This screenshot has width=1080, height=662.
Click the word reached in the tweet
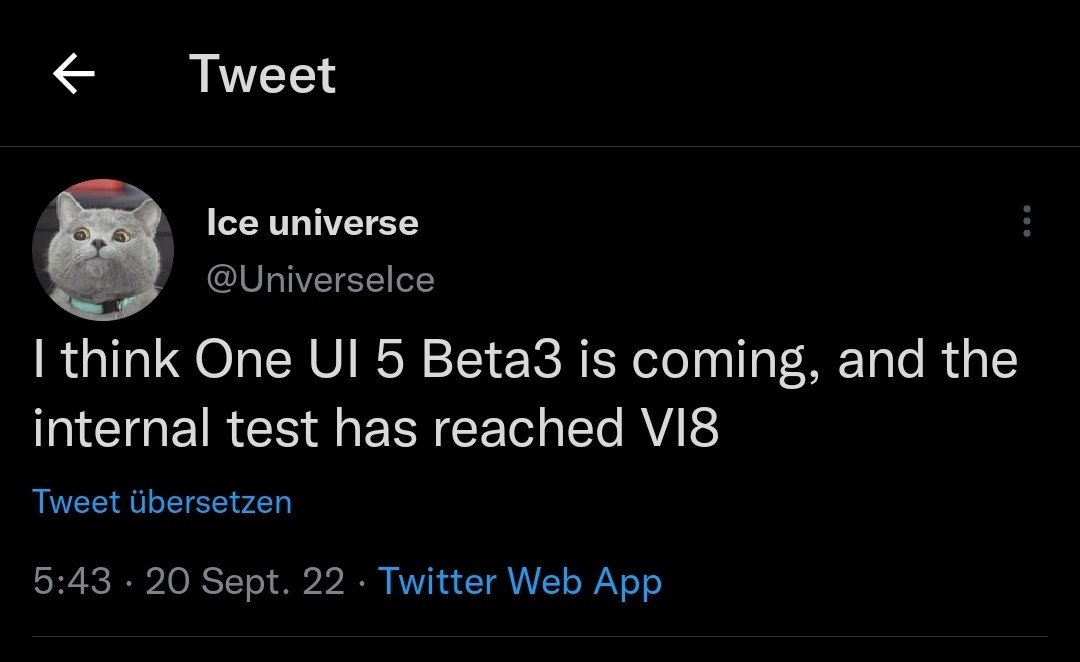tap(528, 428)
